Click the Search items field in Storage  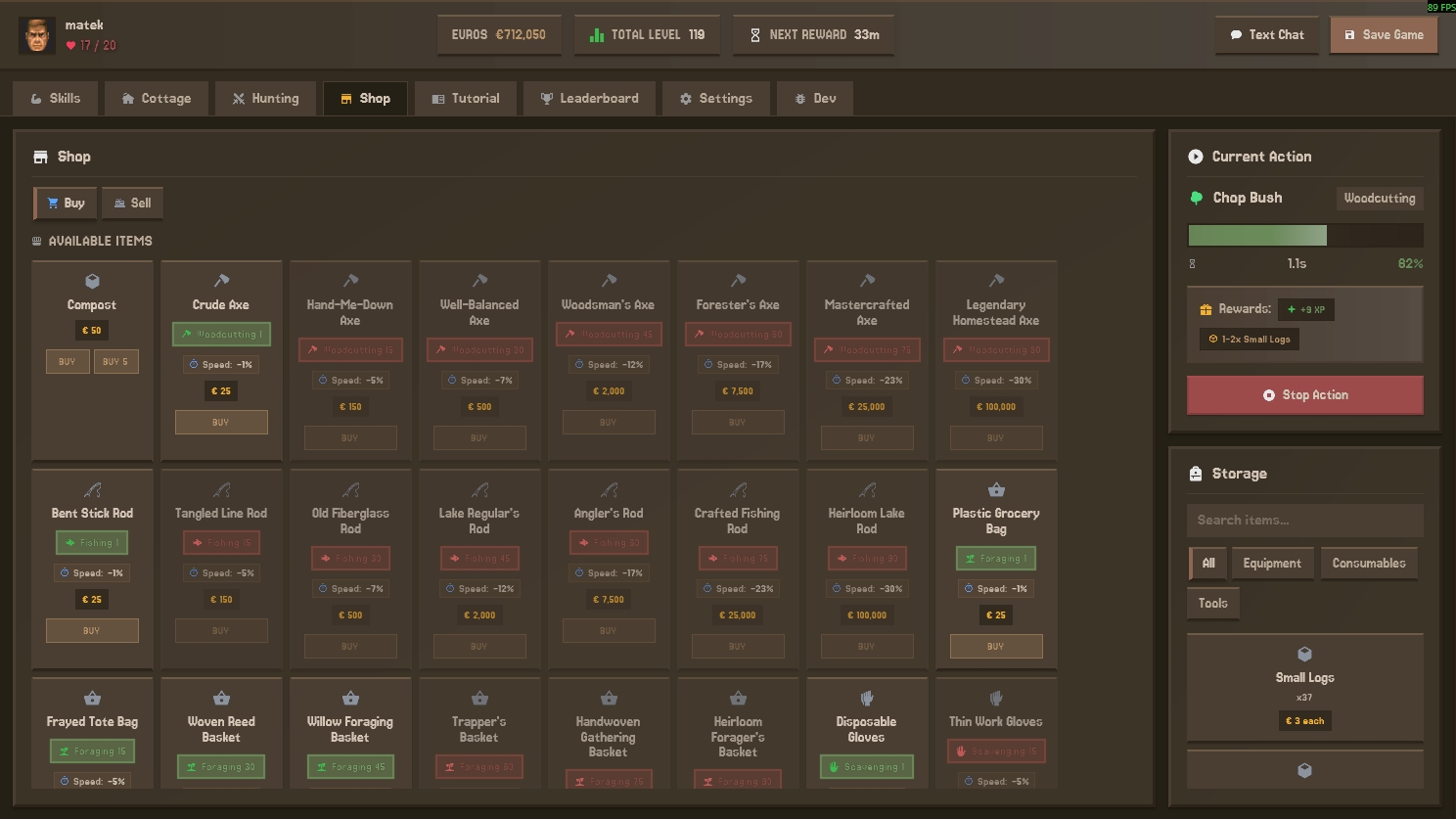(1304, 521)
